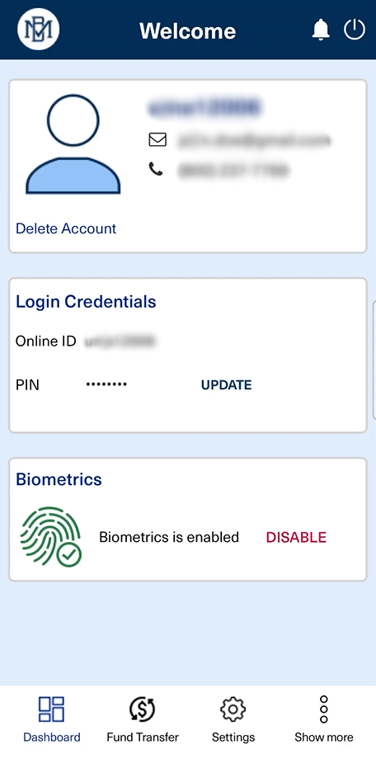This screenshot has height=759, width=376.
Task: Open notifications bell icon
Action: 320,30
